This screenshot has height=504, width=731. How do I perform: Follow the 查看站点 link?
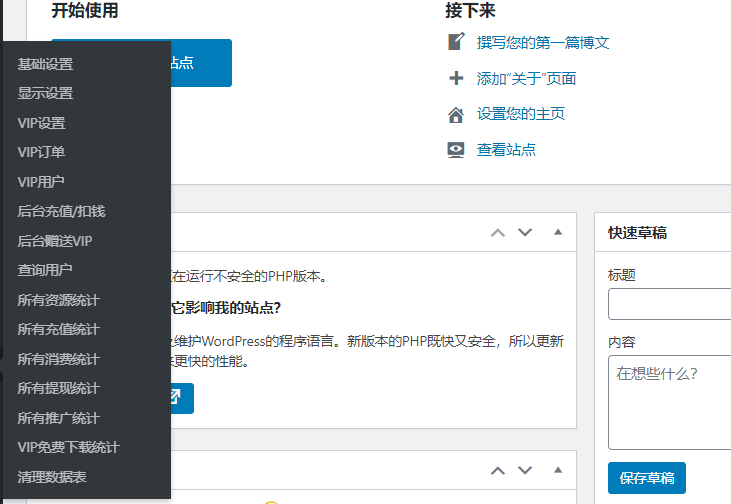[x=506, y=150]
